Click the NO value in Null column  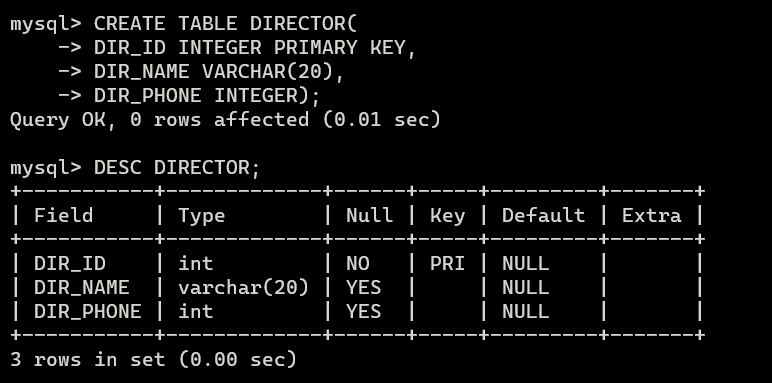pos(358,264)
